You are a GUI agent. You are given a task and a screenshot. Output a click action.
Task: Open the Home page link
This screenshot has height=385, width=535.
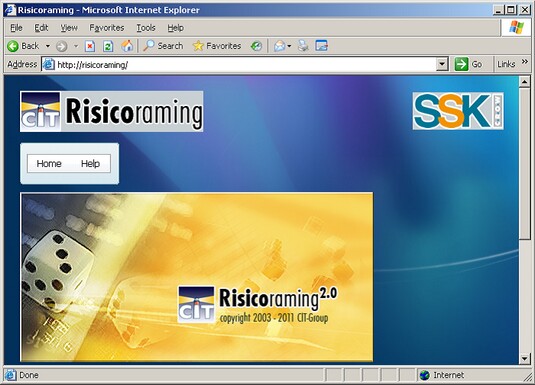coord(49,164)
